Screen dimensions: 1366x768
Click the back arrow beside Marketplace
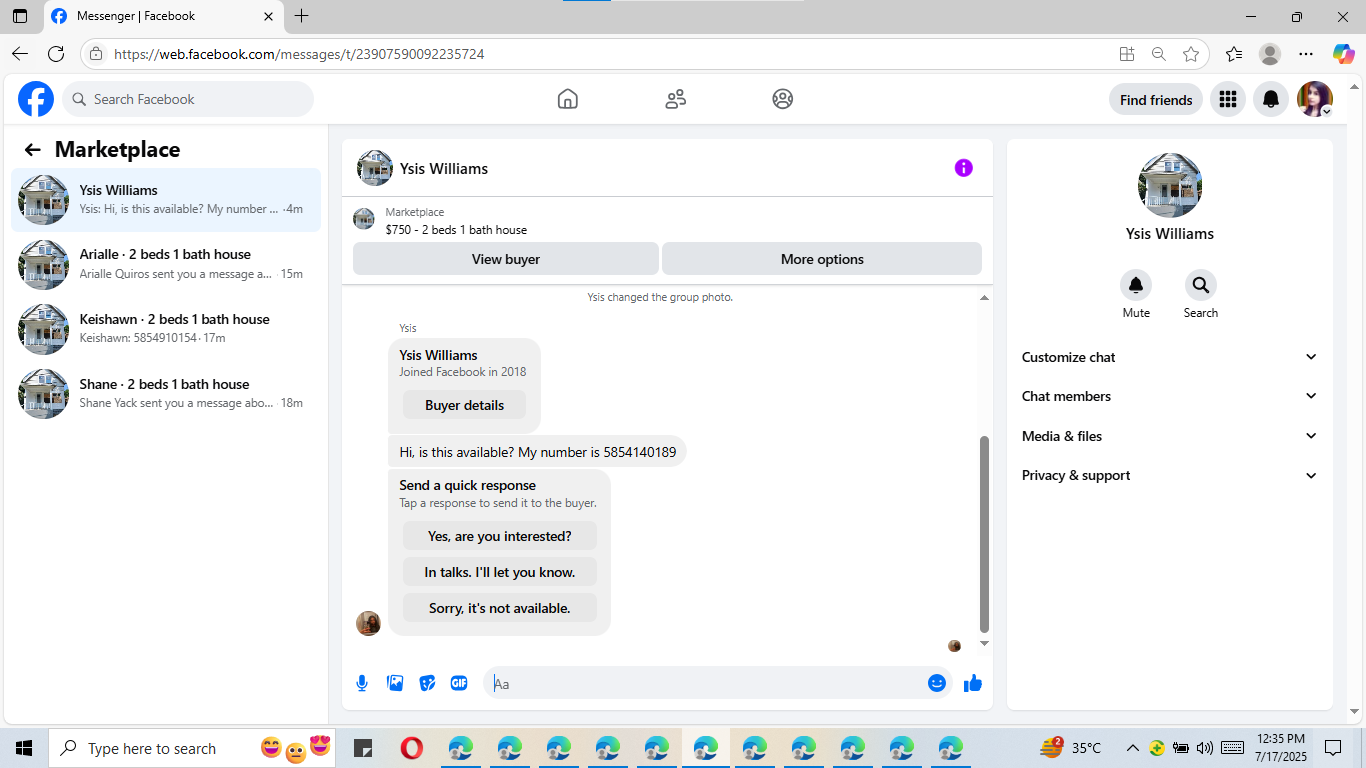point(33,150)
